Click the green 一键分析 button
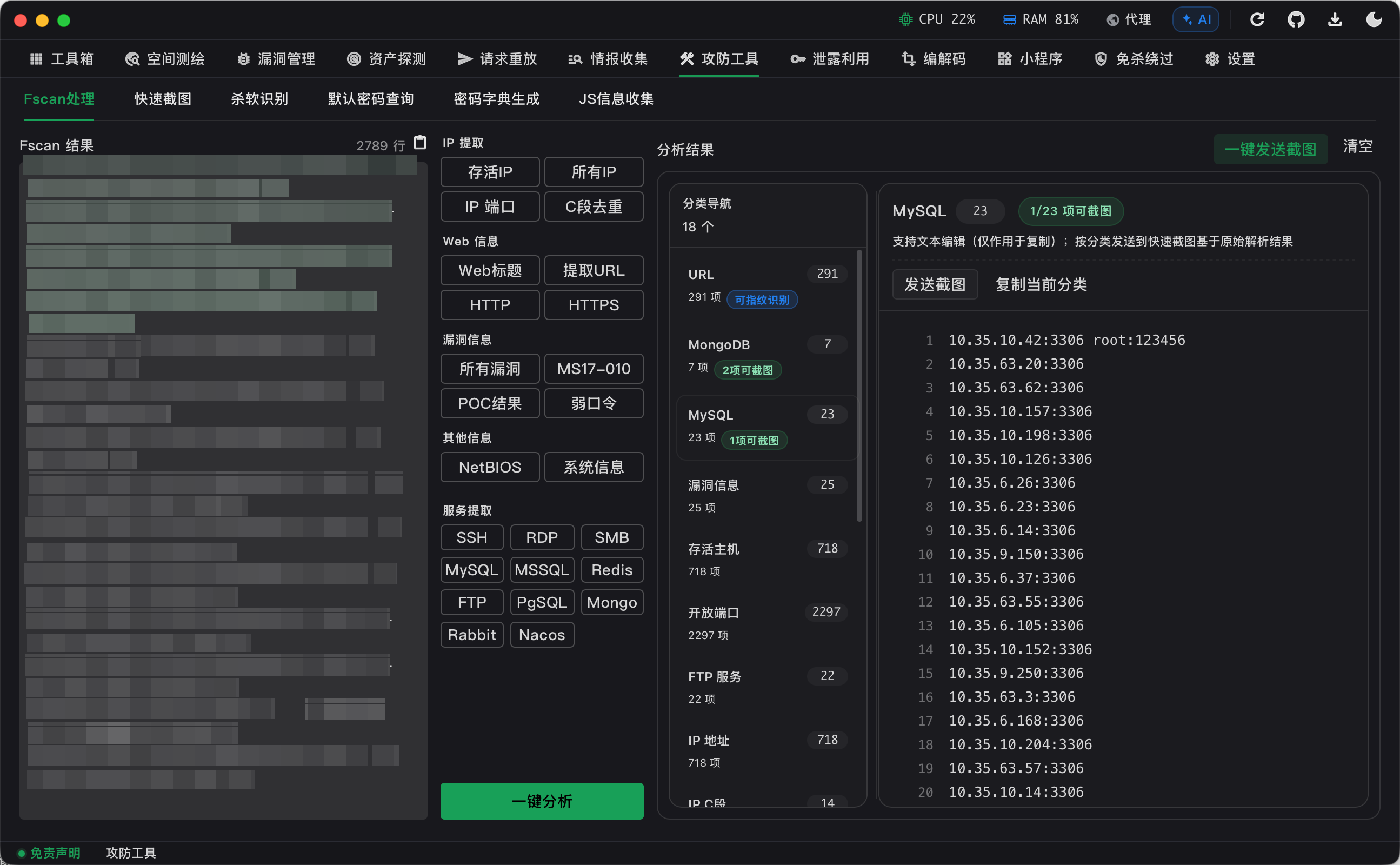 tap(542, 801)
